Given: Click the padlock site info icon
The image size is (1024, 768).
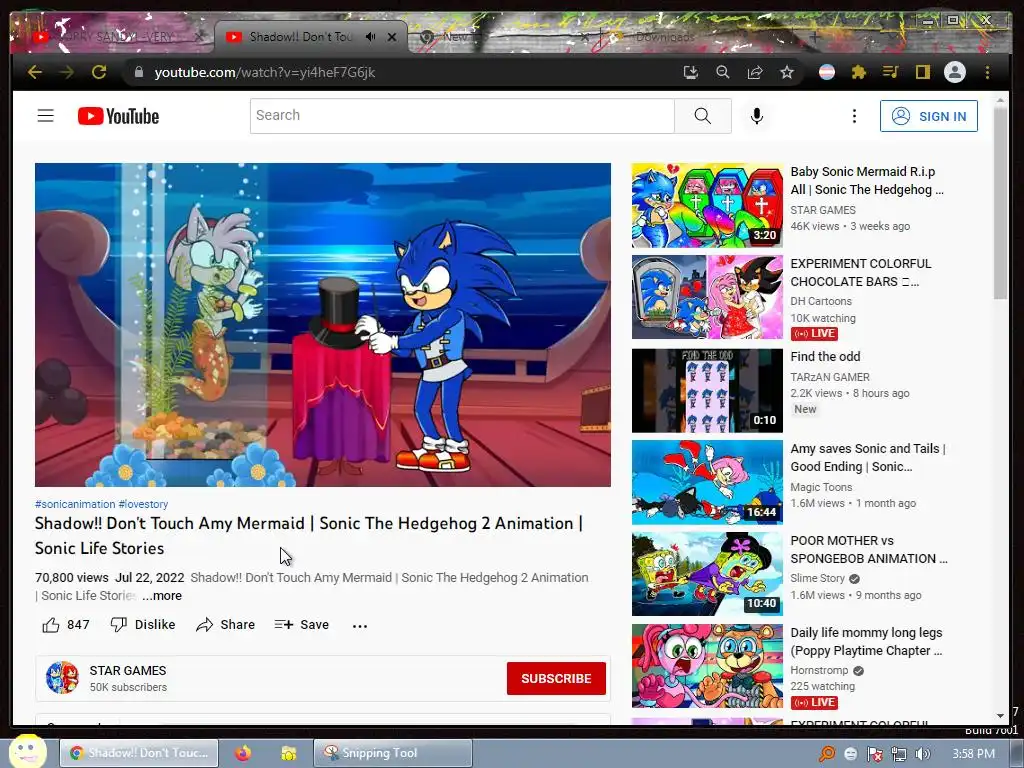Looking at the screenshot, I should point(138,72).
